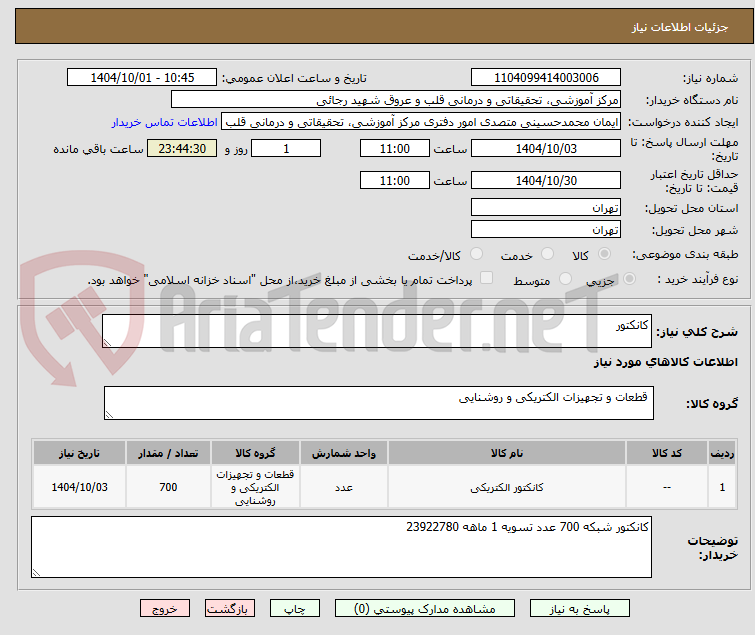Click the چاپ print button
This screenshot has width=755, height=635.
[295, 609]
